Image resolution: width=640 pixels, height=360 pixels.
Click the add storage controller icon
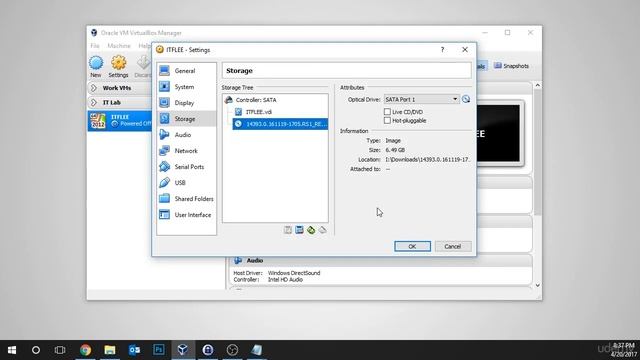(x=288, y=230)
